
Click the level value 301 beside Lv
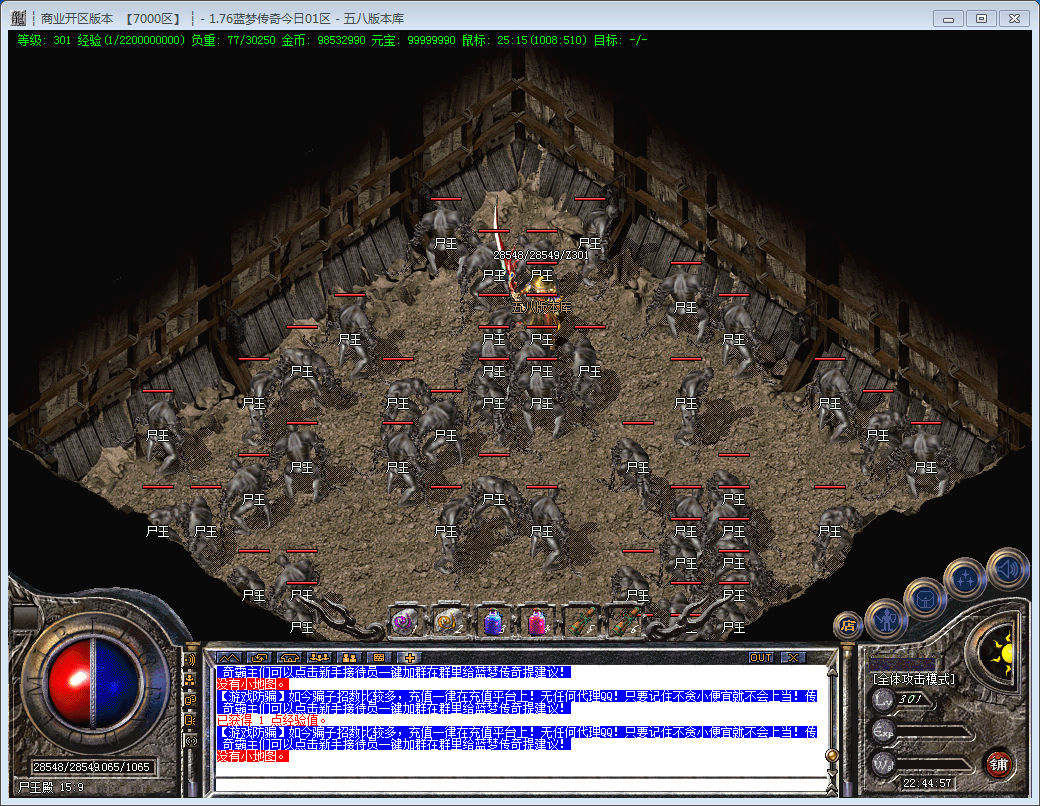click(910, 699)
